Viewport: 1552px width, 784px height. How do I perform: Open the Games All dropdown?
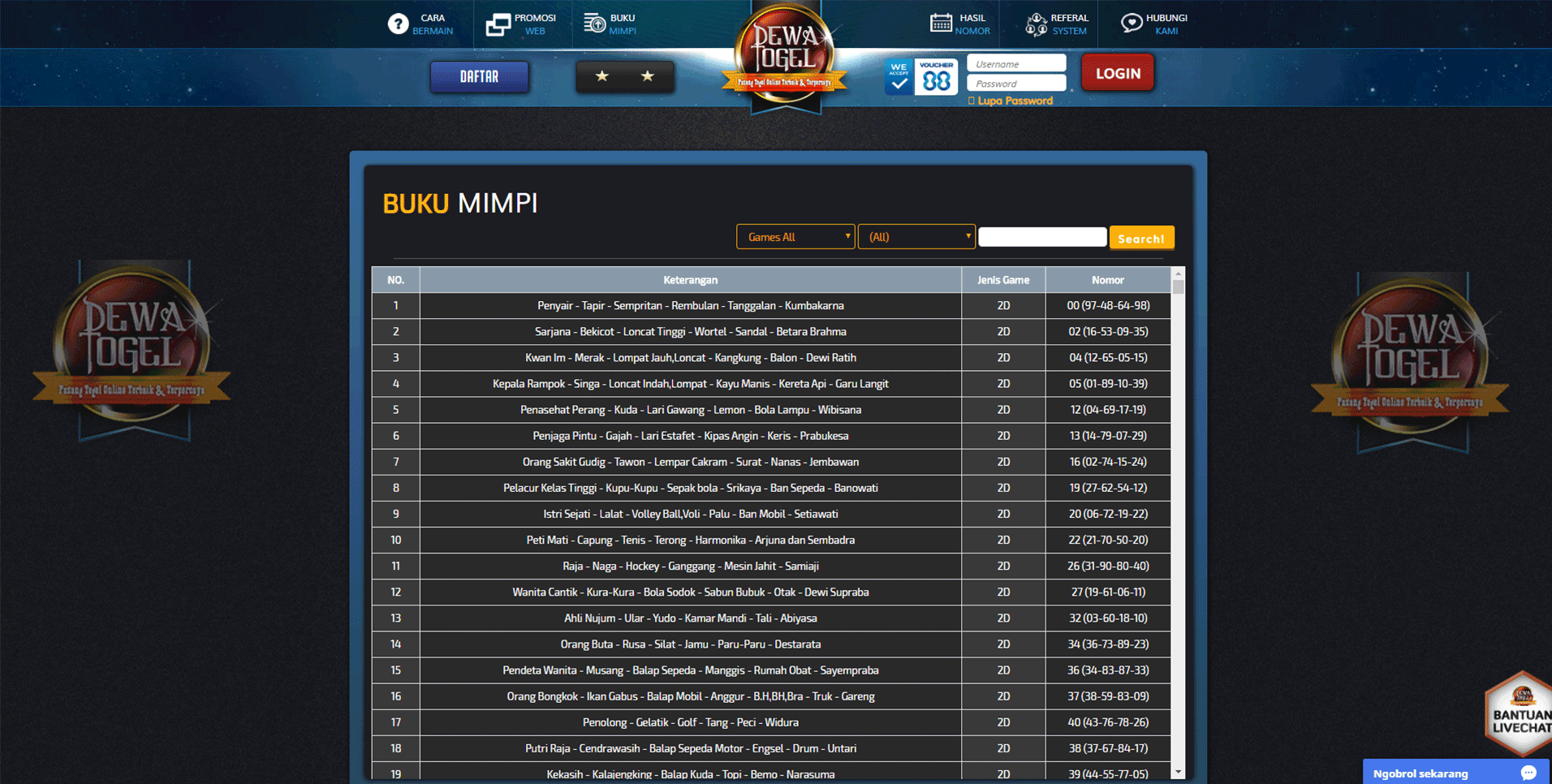(794, 236)
